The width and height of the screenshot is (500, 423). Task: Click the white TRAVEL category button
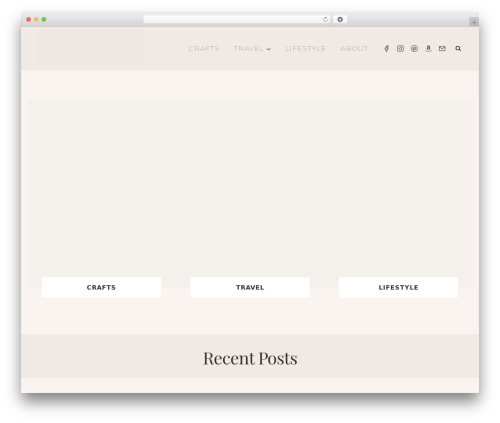point(250,287)
